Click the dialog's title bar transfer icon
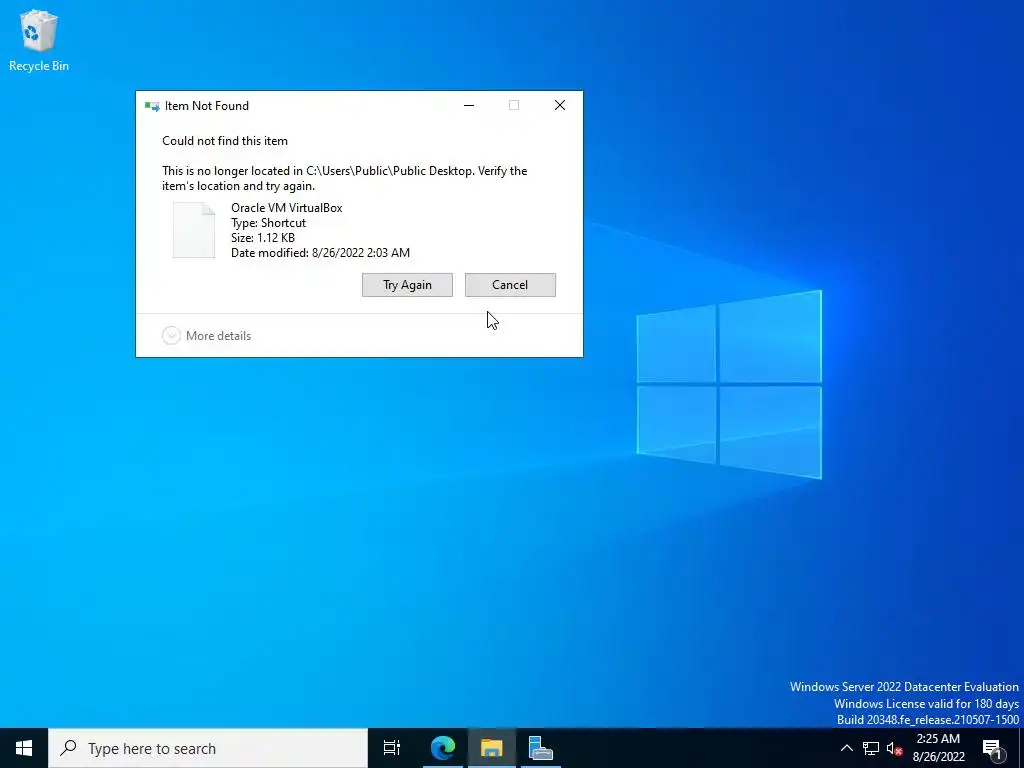 pyautogui.click(x=152, y=106)
